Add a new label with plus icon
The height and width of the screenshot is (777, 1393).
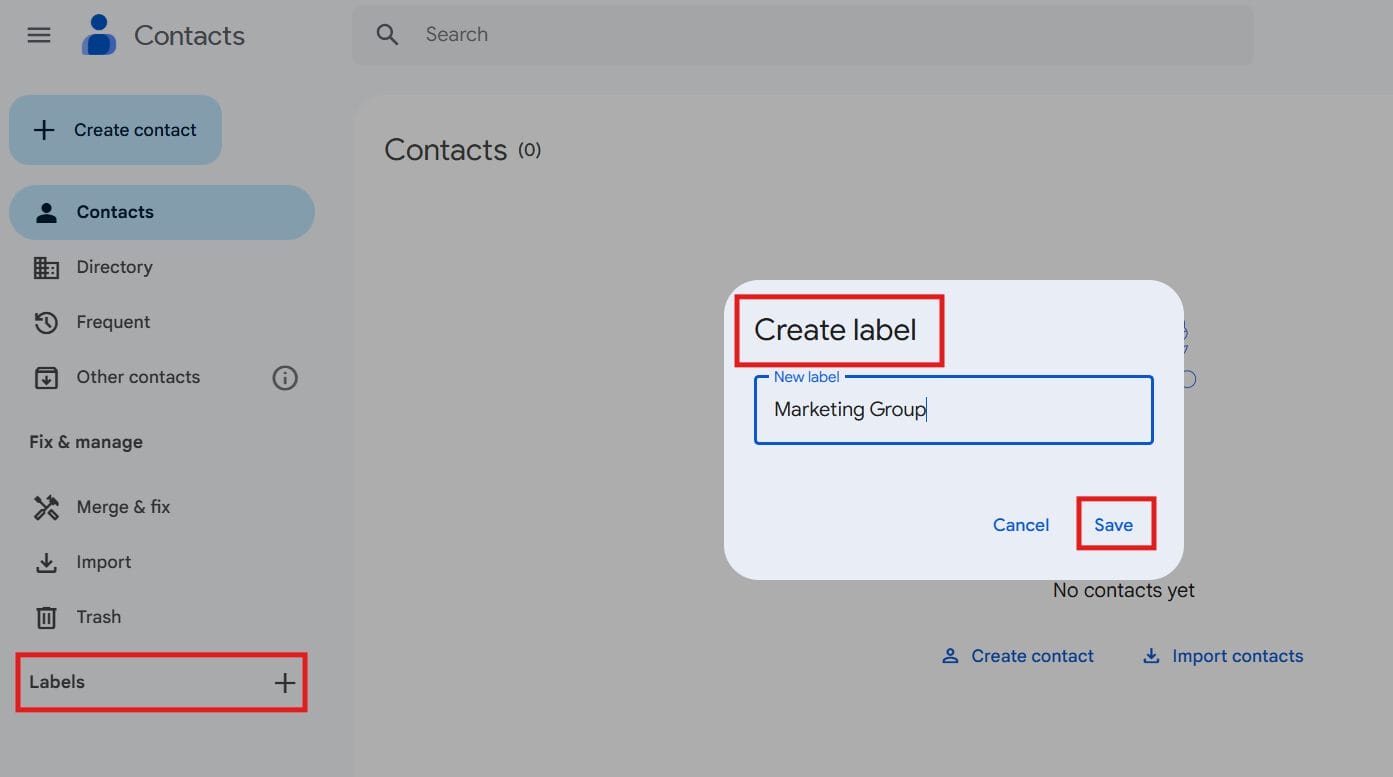tap(285, 683)
